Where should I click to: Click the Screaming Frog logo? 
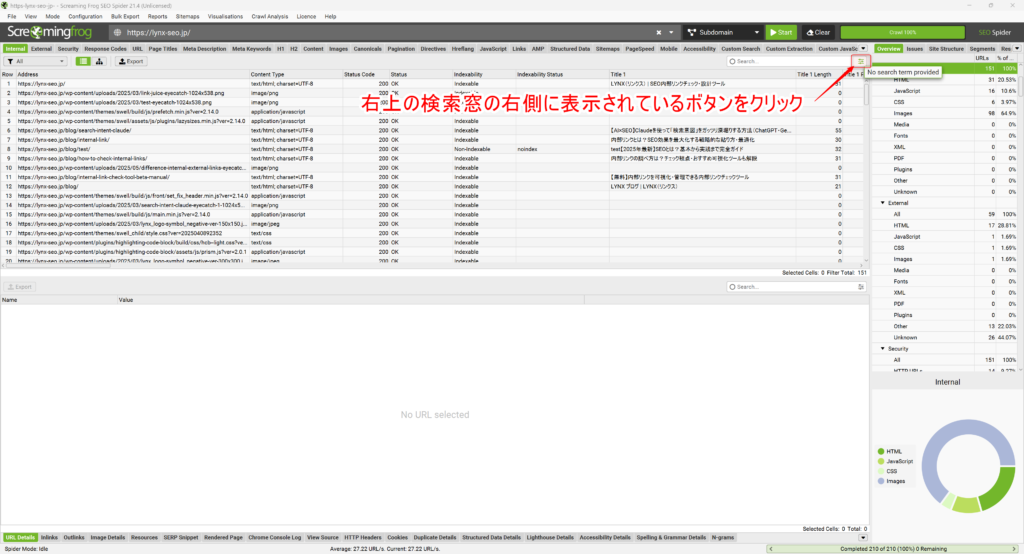pyautogui.click(x=49, y=32)
